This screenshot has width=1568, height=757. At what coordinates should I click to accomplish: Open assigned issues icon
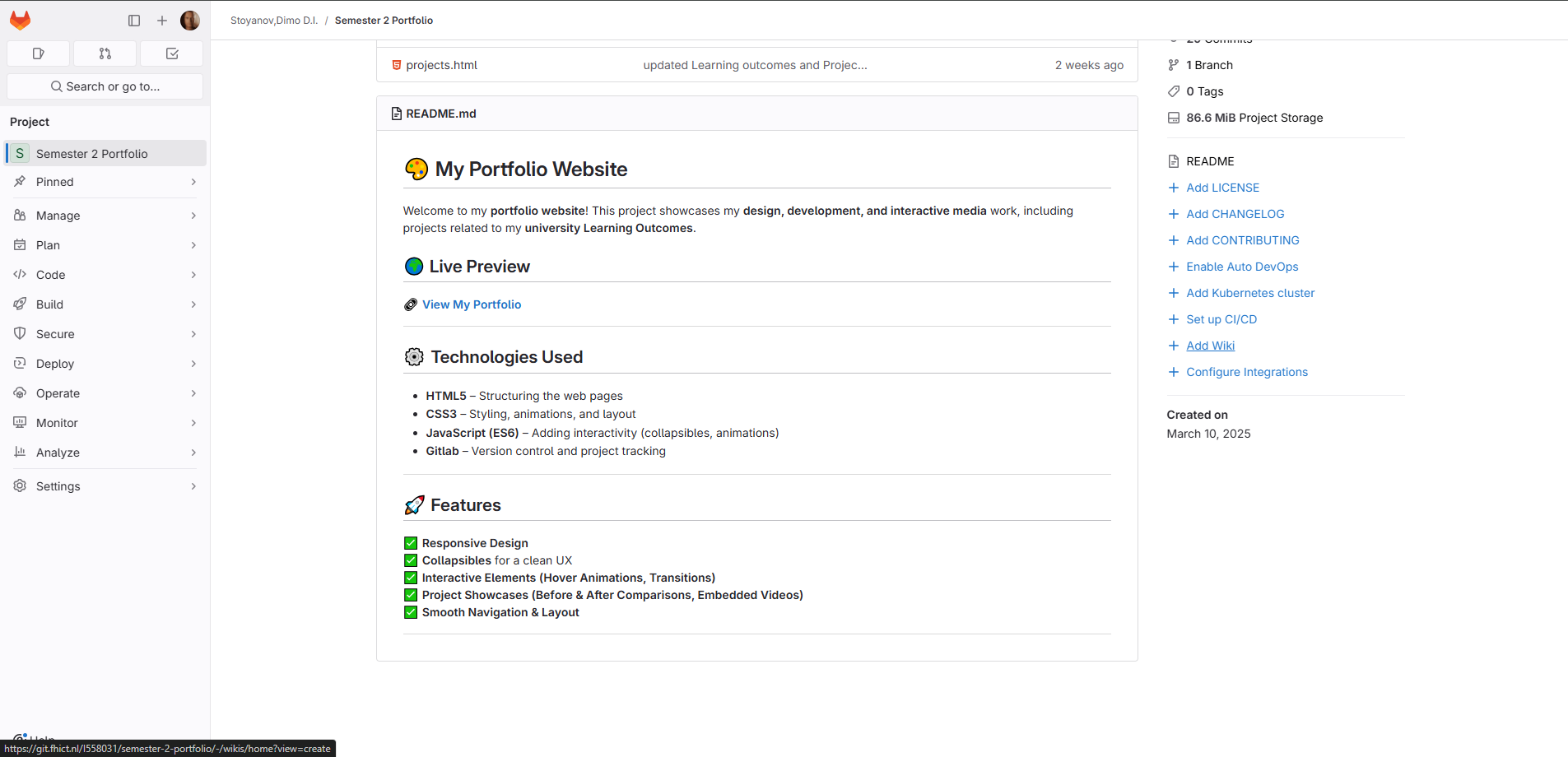(x=38, y=53)
